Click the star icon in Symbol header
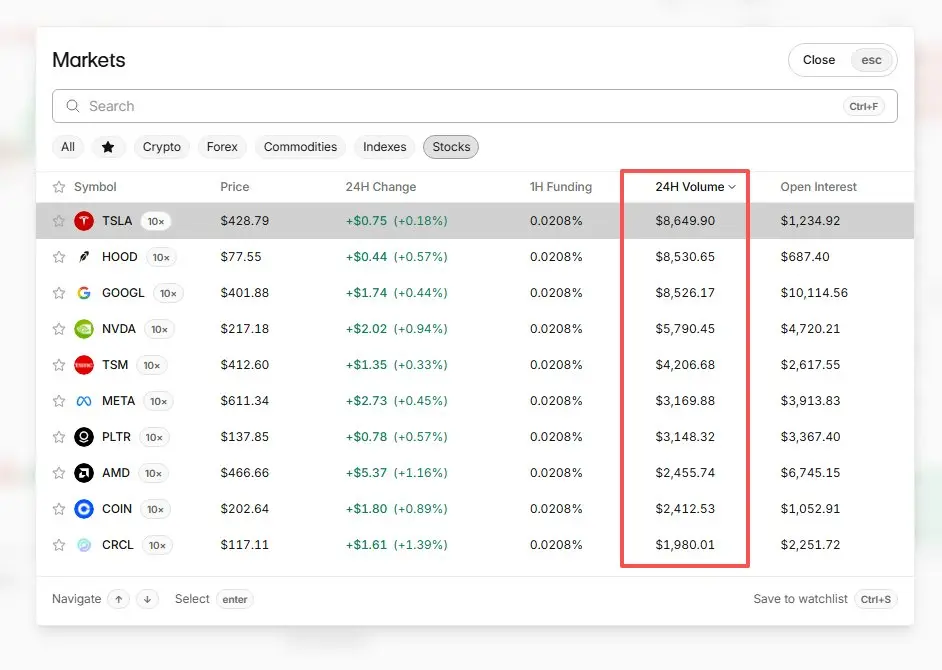Image resolution: width=942 pixels, height=670 pixels. point(59,187)
